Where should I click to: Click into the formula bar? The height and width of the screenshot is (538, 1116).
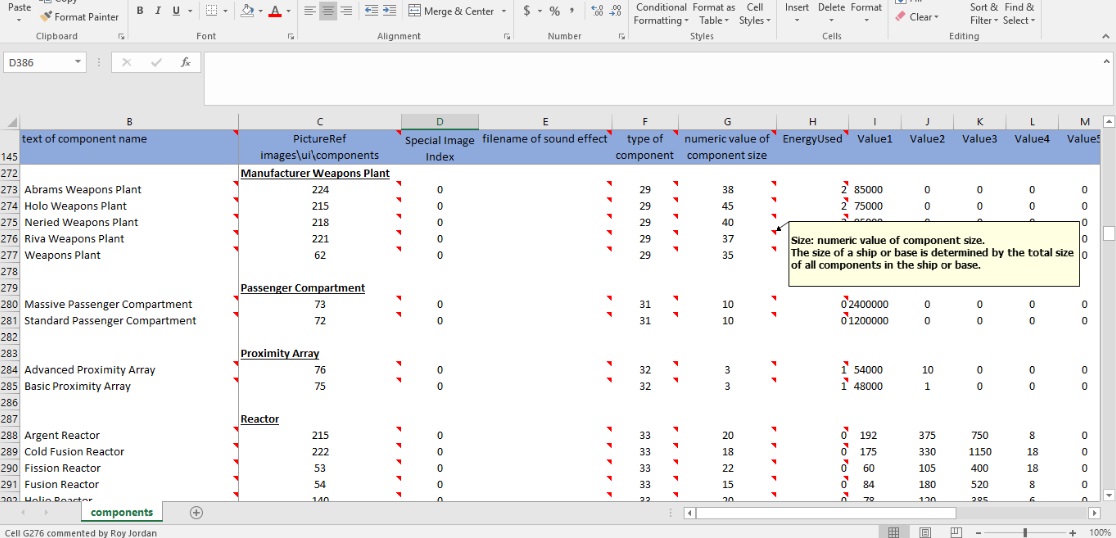(650, 78)
